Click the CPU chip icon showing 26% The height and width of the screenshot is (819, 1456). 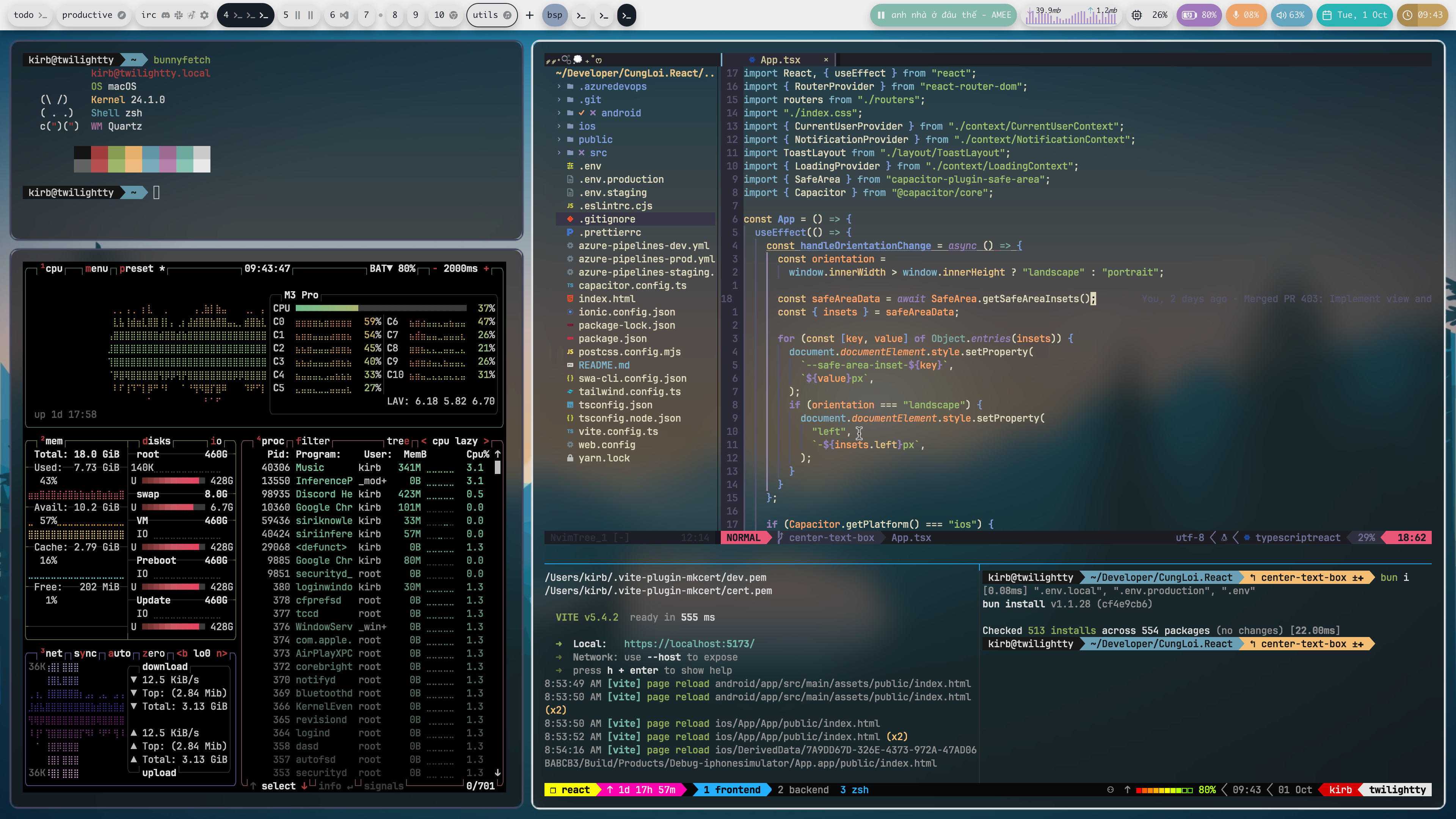(x=1137, y=15)
